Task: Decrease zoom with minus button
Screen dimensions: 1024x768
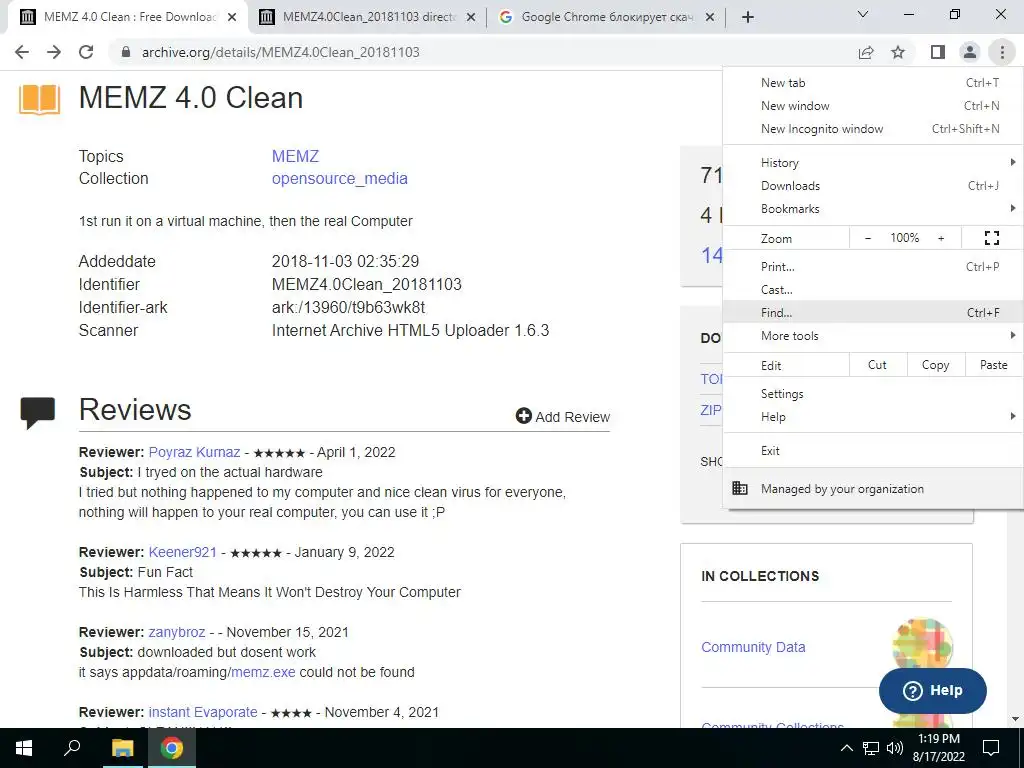Action: [x=868, y=238]
